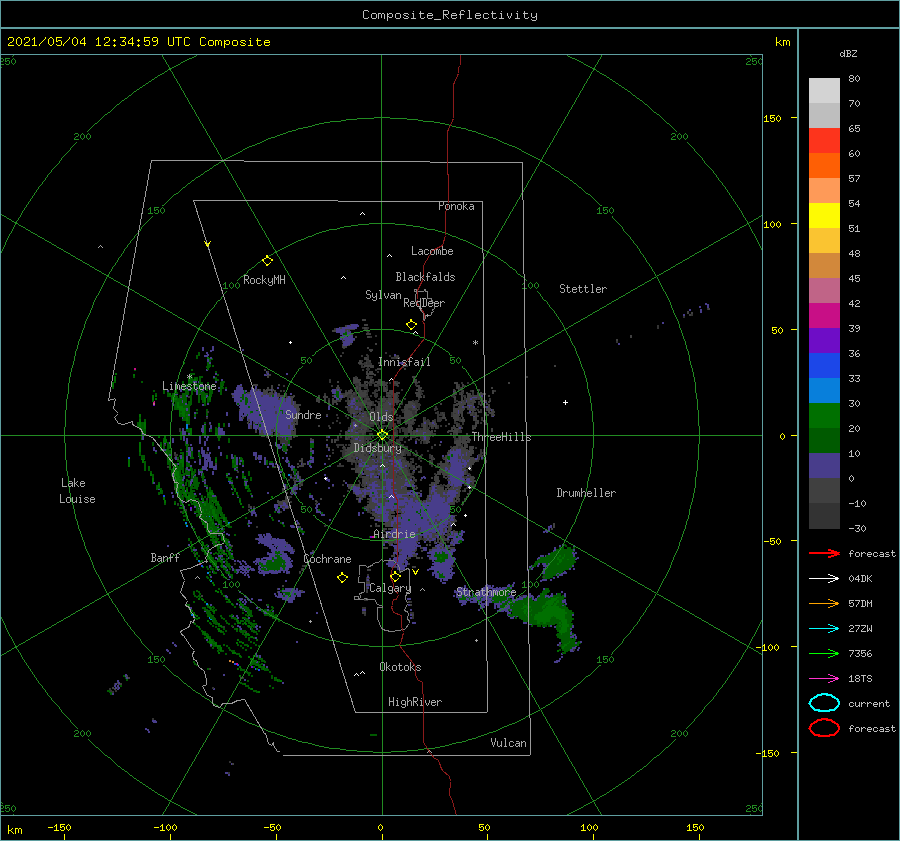Click the Lake Louise label
Viewport: 900px width, 841px height.
coord(77,491)
